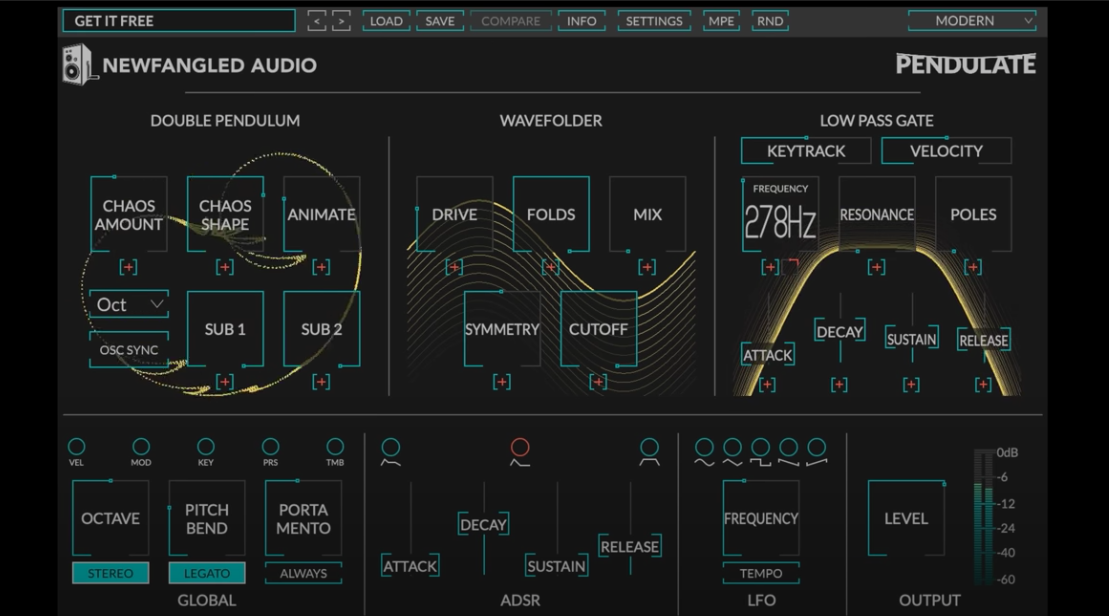Select the square wave LFO source
1109x616 pixels.
[x=760, y=447]
